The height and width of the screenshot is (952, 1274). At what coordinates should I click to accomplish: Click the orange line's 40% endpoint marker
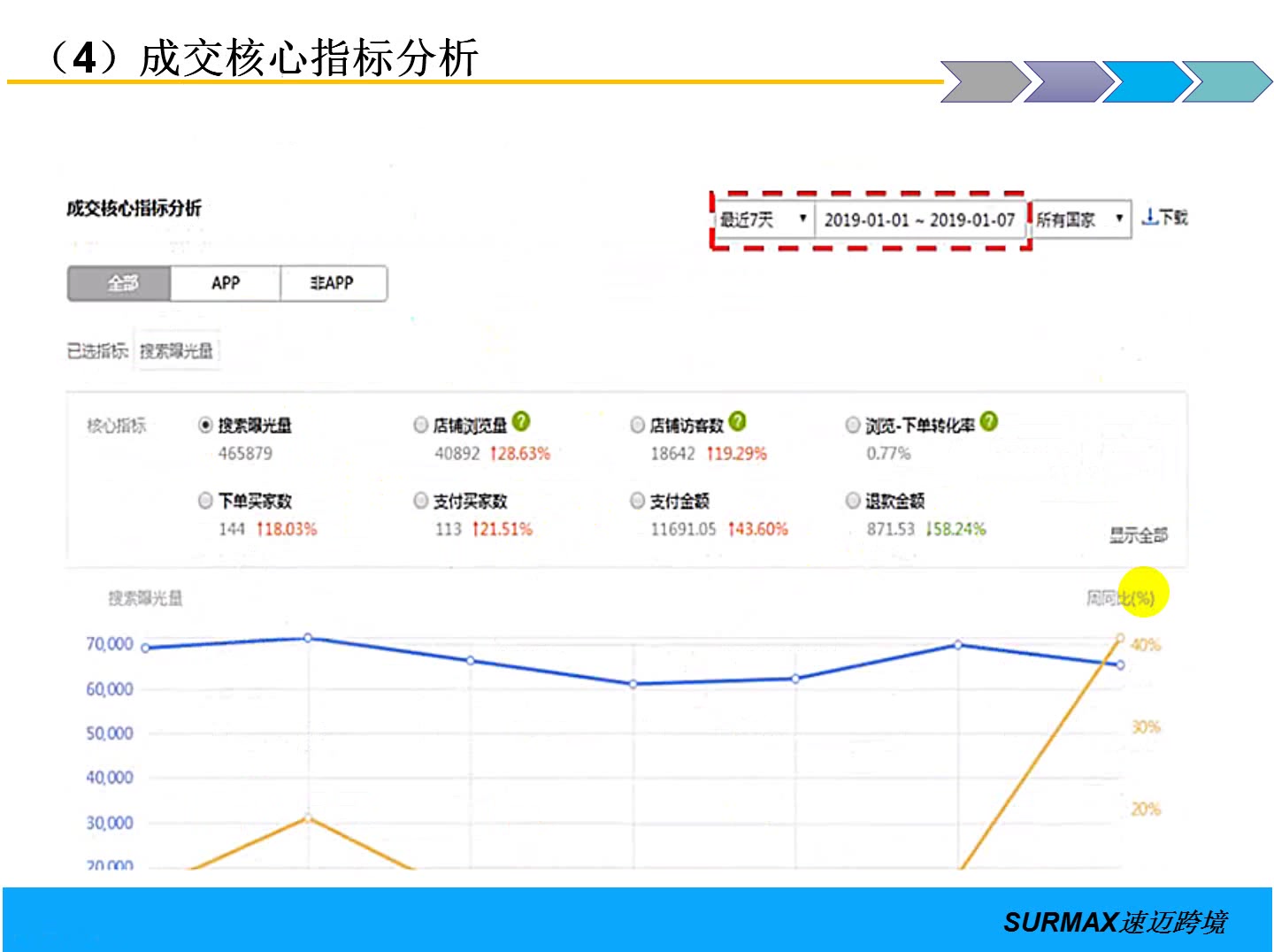click(1120, 637)
